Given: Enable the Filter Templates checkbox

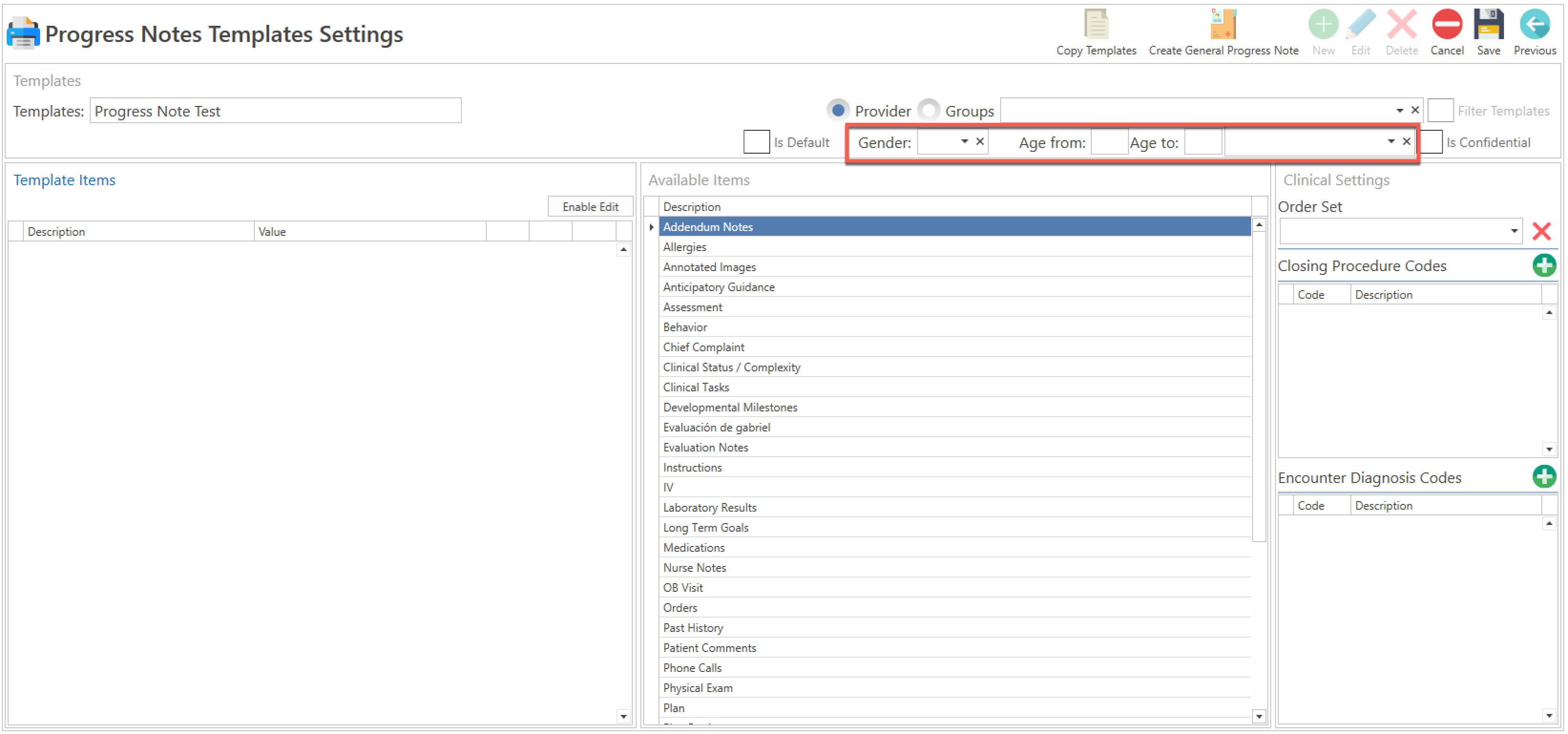Looking at the screenshot, I should pos(1440,110).
